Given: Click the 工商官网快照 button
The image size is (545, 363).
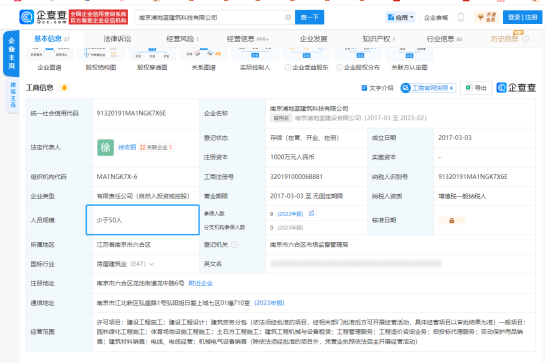Looking at the screenshot, I should (428, 88).
